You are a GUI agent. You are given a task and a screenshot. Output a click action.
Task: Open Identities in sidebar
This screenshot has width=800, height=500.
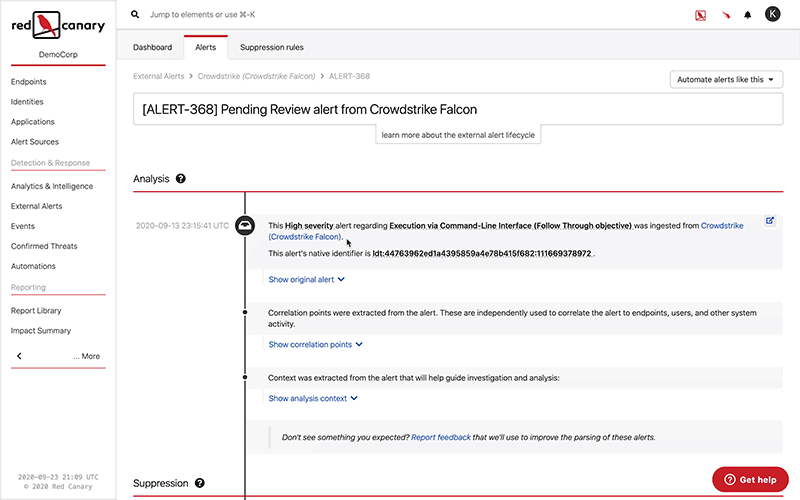[x=27, y=102]
